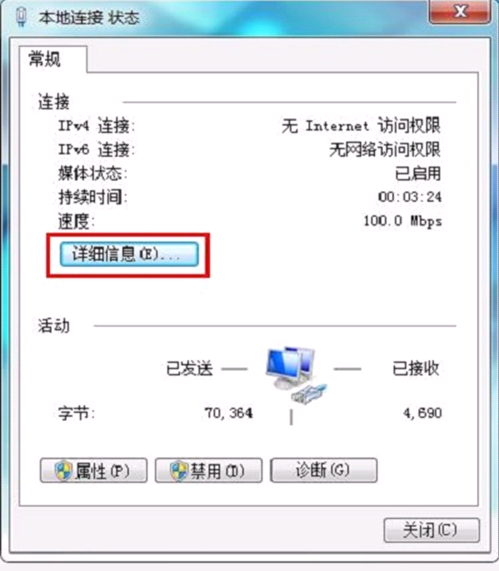The image size is (499, 571).
Task: Click the network adapter icon in title bar
Action: click(21, 17)
